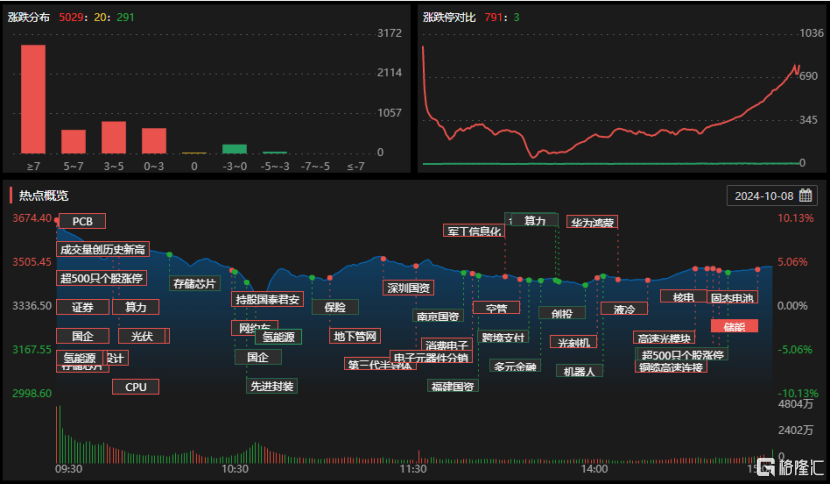This screenshot has height=484, width=831.
Task: Select the CPU hotspot label
Action: pyautogui.click(x=136, y=387)
